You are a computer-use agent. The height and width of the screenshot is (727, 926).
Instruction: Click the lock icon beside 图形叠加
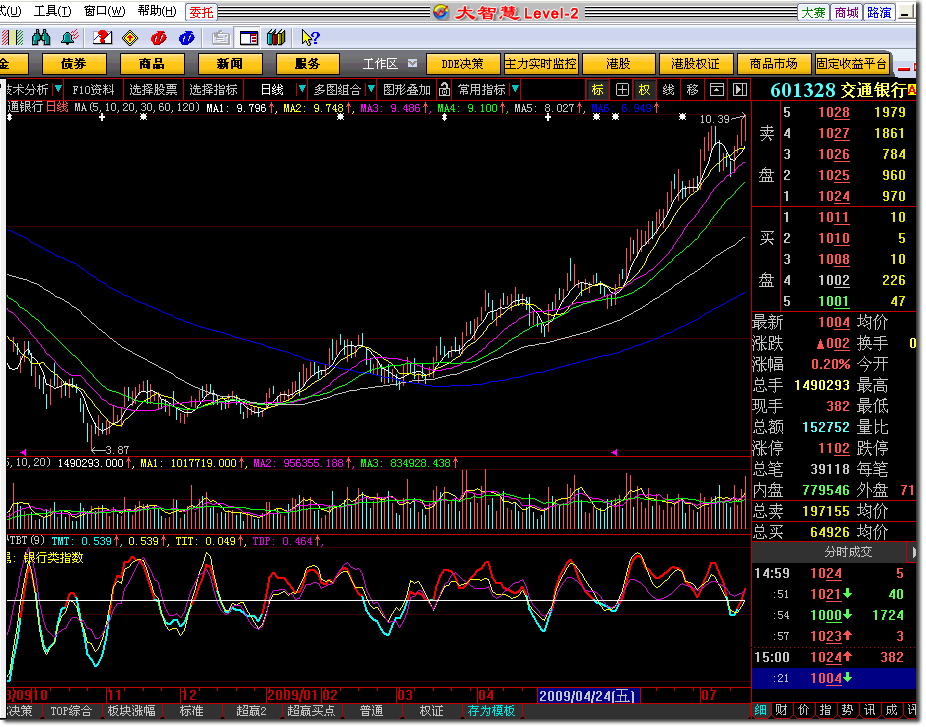coord(445,90)
